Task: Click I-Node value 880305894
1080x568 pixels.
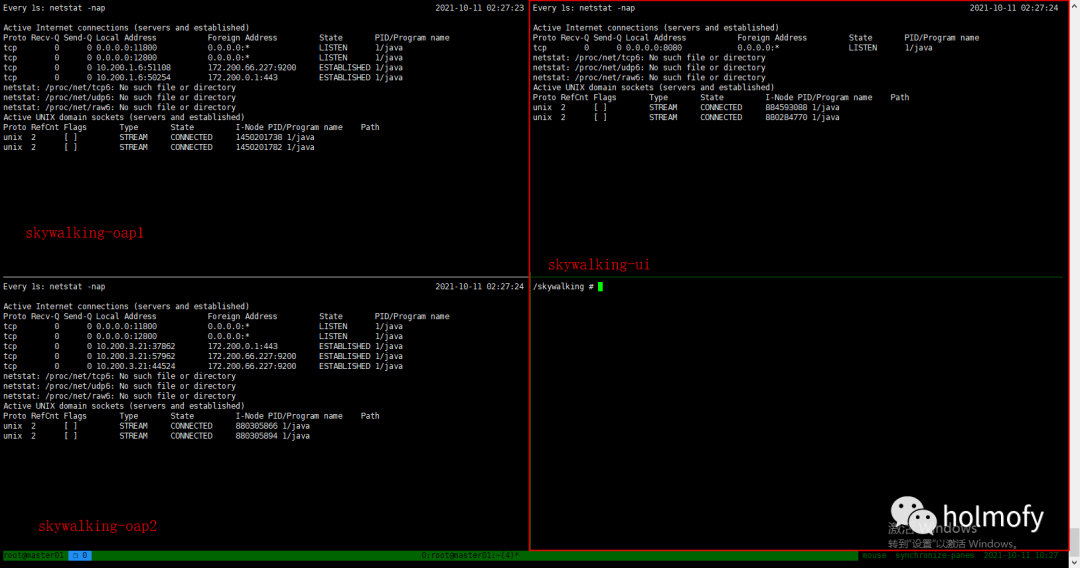Action: (x=256, y=436)
